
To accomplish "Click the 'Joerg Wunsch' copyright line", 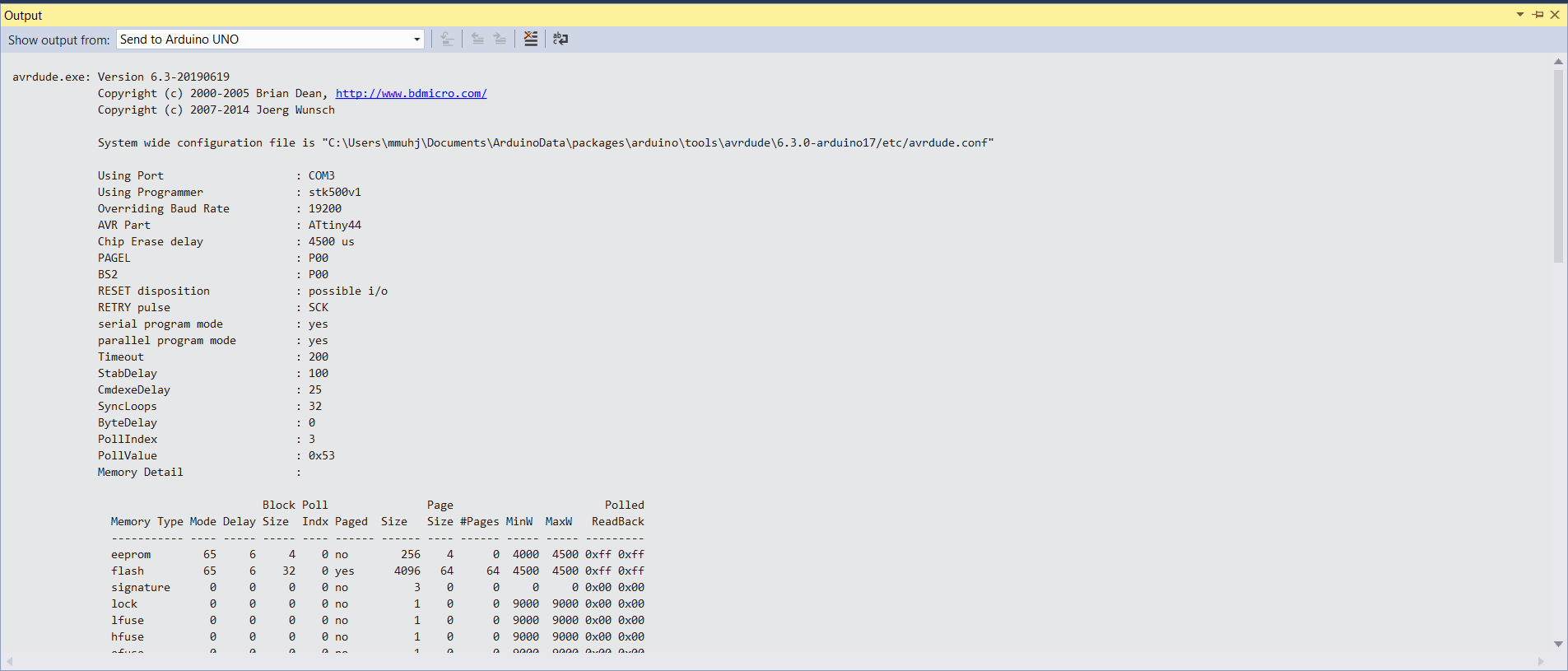I will pyautogui.click(x=216, y=110).
